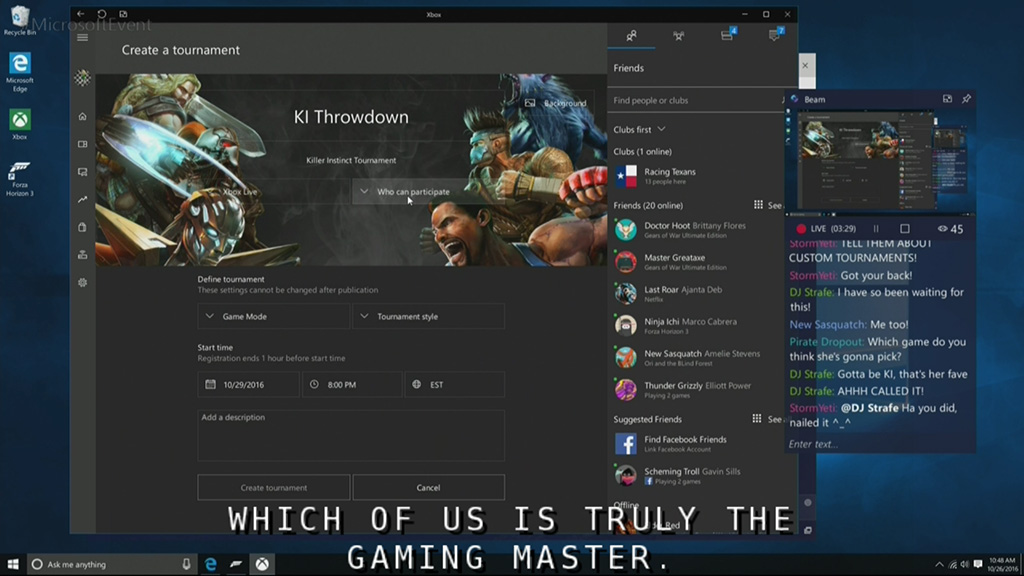
Task: Click the grid icon beside Friends (20 online)
Action: [758, 205]
